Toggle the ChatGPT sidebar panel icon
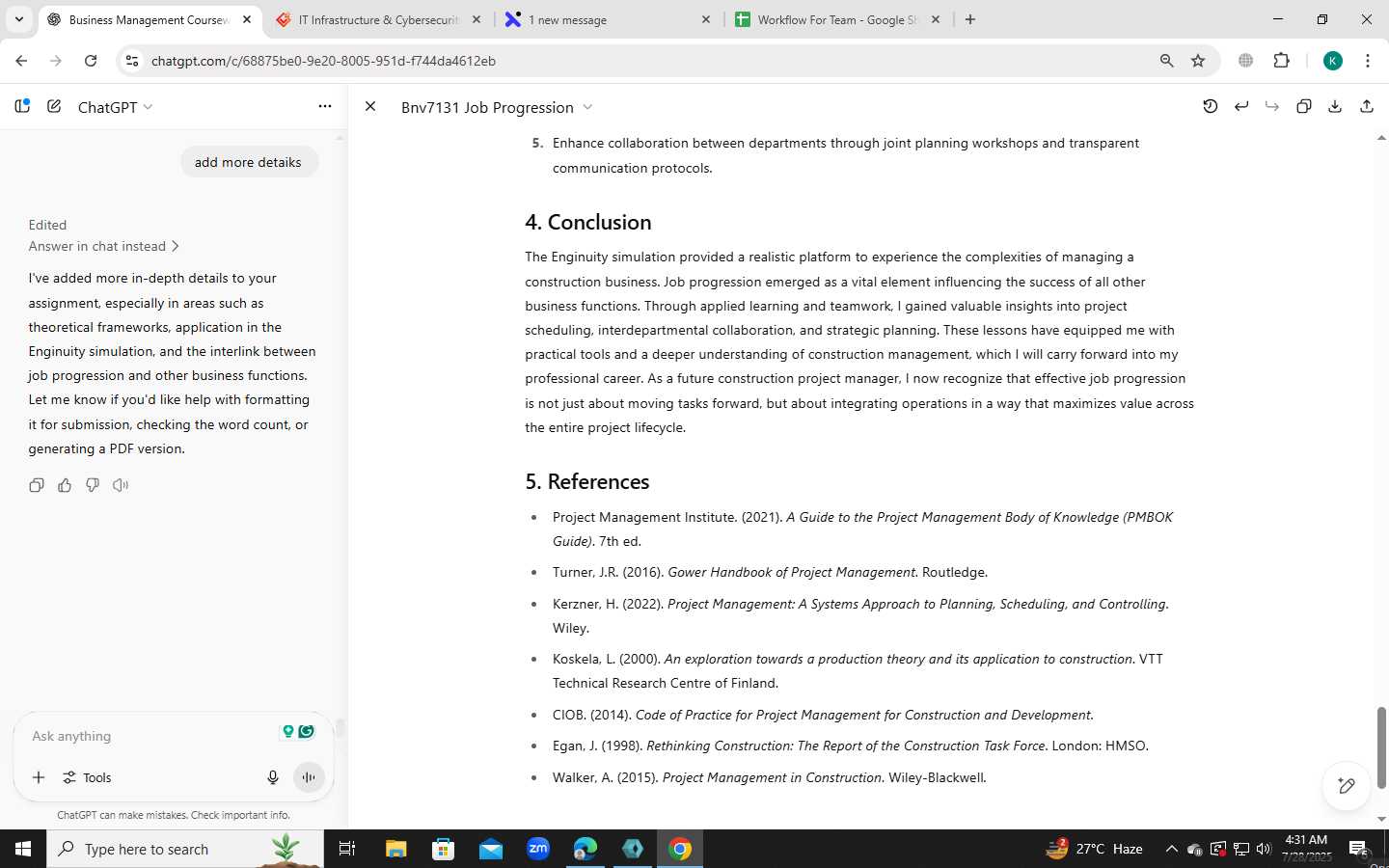This screenshot has height=868, width=1389. [22, 106]
